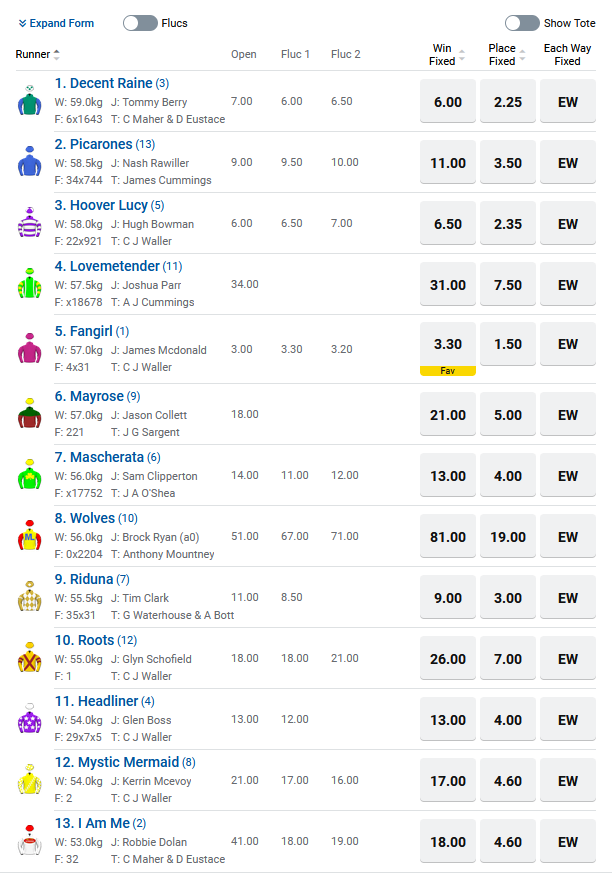Click Headliner's purple spotted silks icon
This screenshot has width=612, height=873.
30,719
